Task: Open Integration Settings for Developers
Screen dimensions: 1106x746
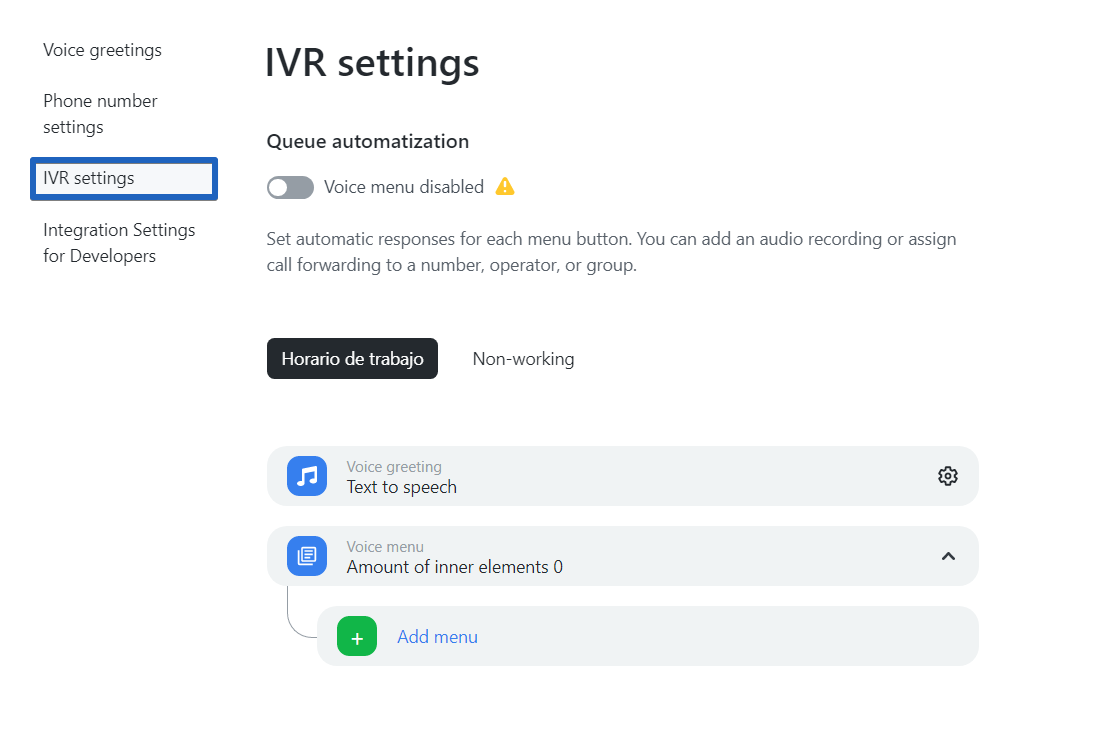Action: [119, 242]
